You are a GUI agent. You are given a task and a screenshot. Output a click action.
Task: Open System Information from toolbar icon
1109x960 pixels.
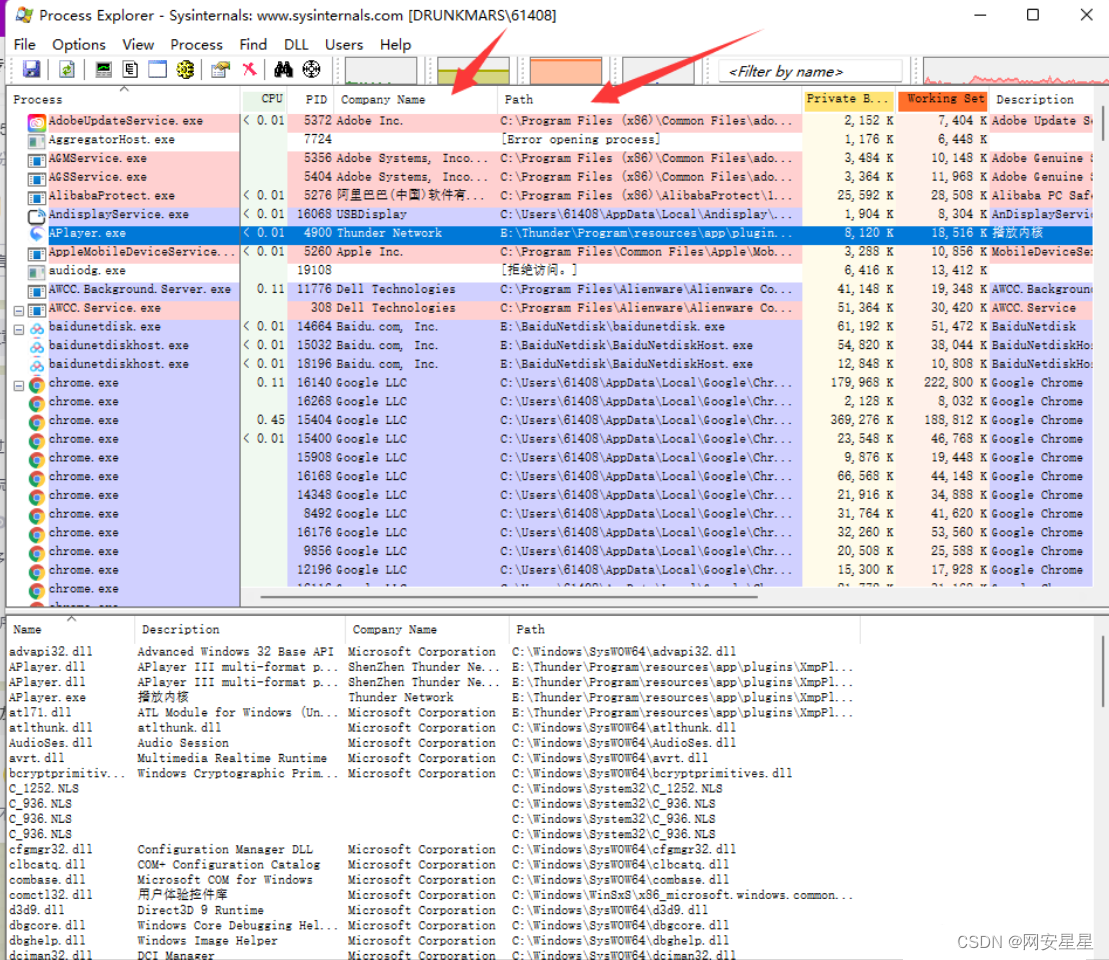coord(103,69)
